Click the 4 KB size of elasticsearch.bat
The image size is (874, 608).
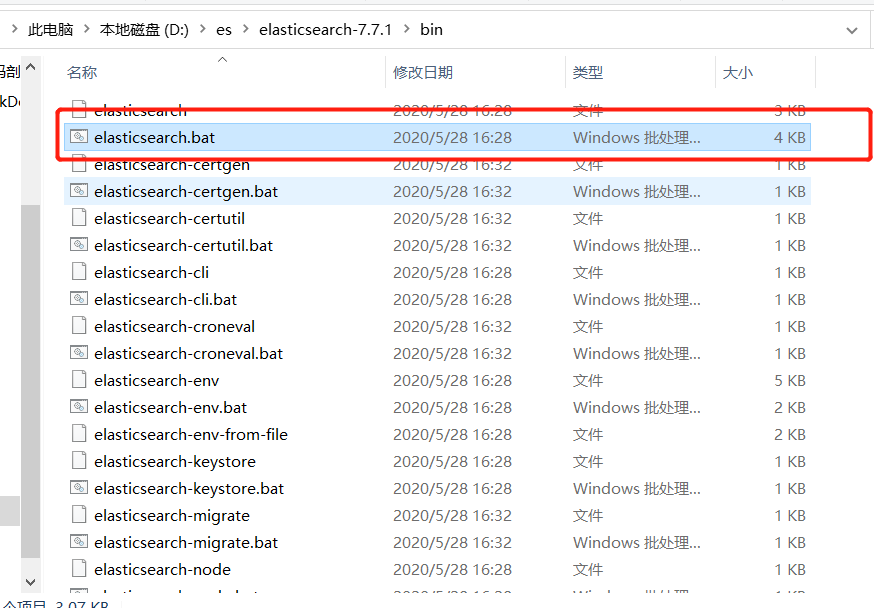[789, 138]
